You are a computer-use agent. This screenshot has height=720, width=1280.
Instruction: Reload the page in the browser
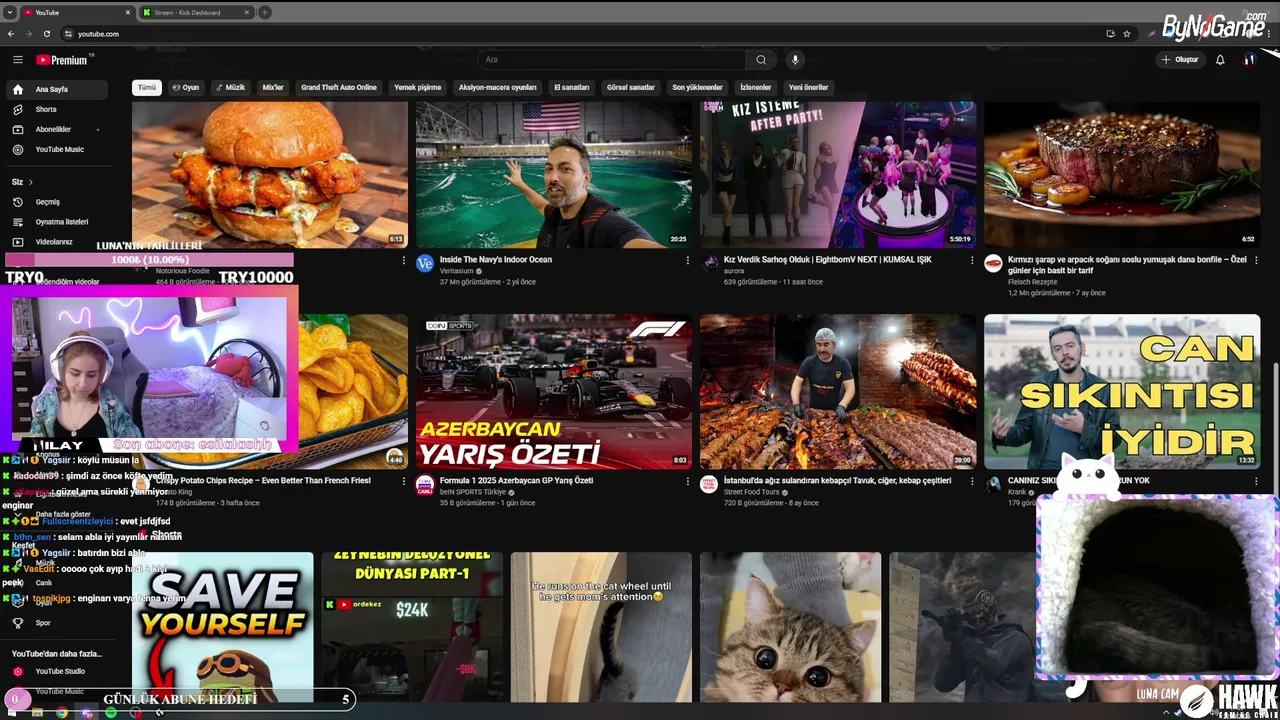pos(46,34)
